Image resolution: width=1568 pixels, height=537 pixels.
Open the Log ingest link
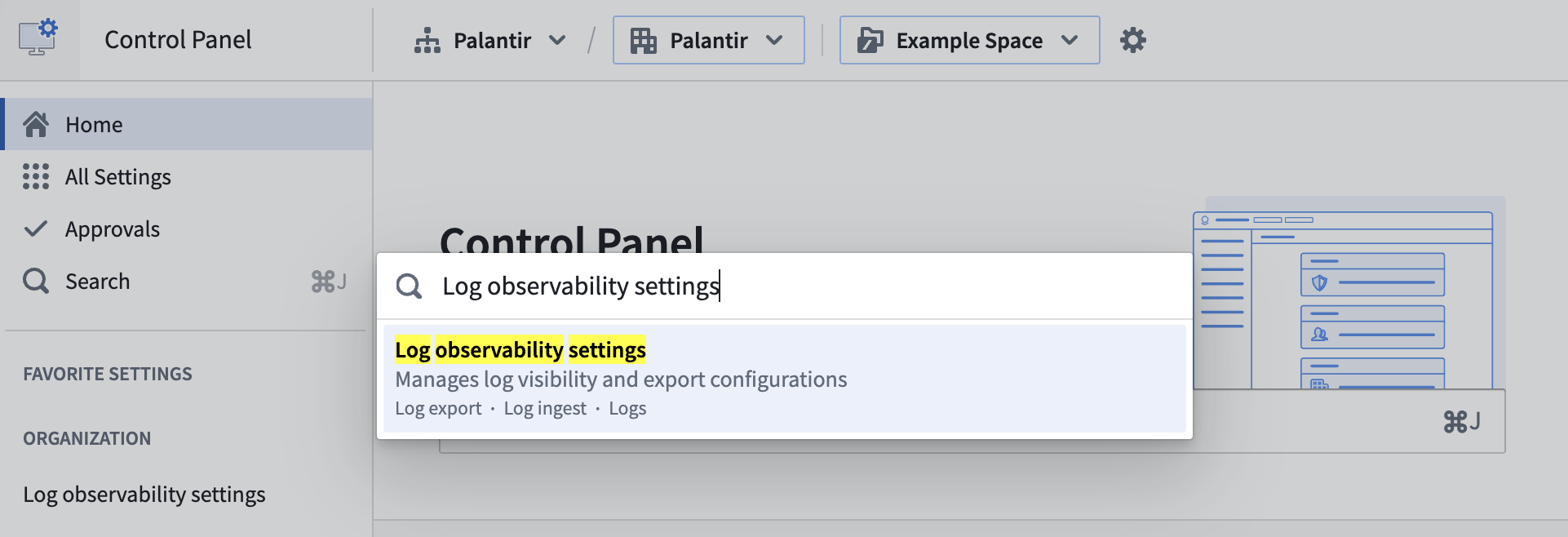[x=545, y=408]
